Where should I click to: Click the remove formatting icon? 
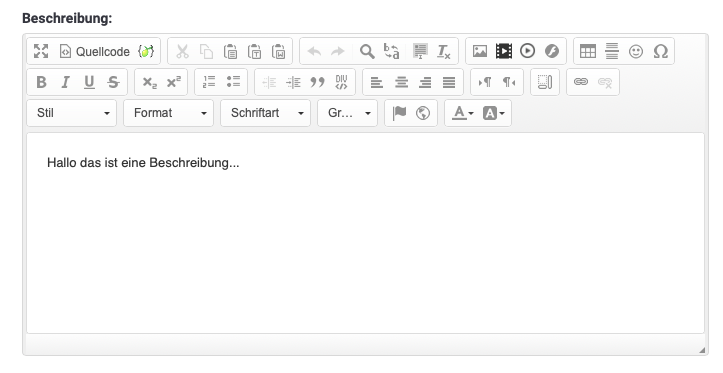(x=444, y=51)
